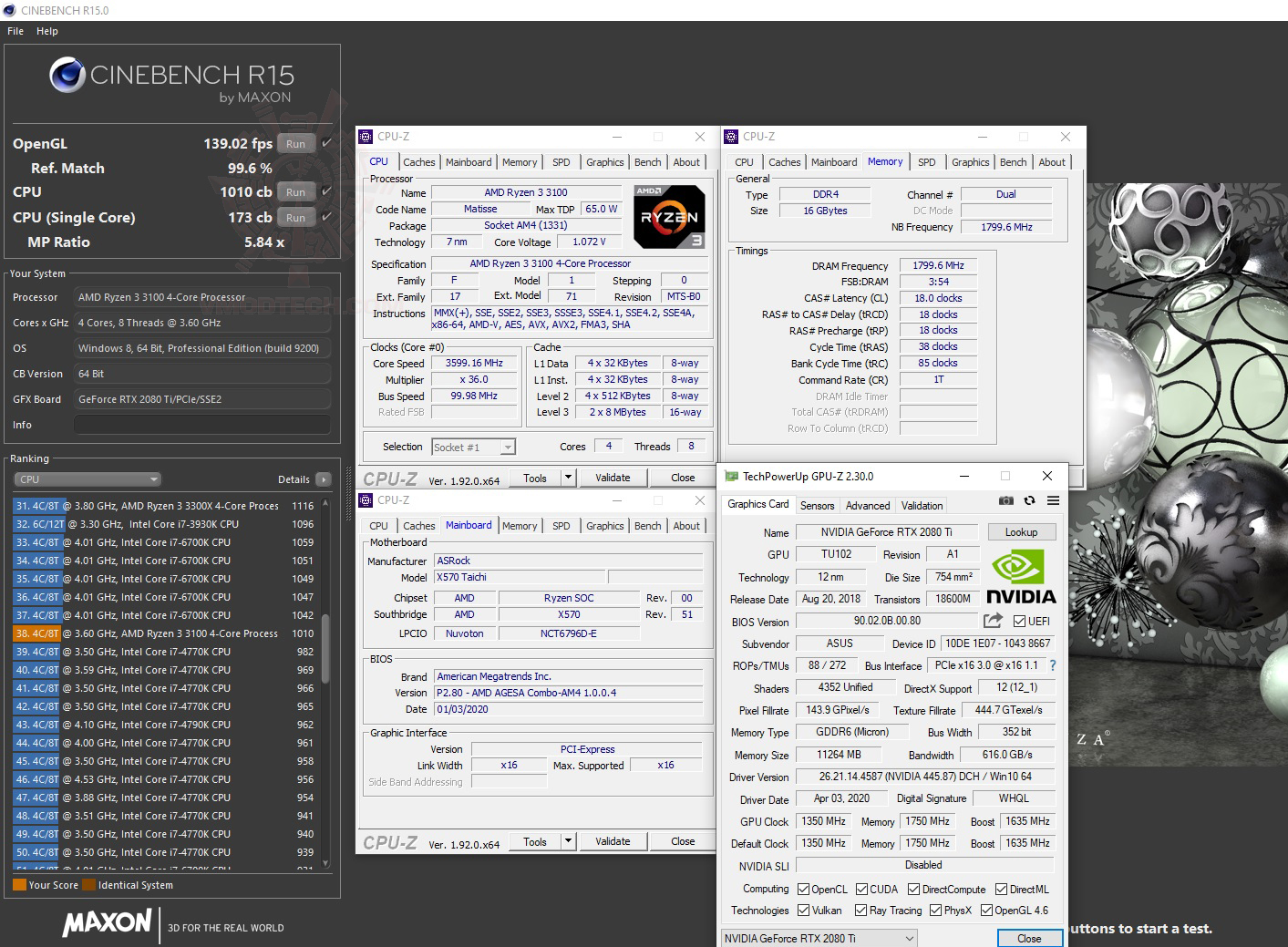Click the NVIDIA logo in GPU-Z
1288x947 pixels.
(1021, 578)
